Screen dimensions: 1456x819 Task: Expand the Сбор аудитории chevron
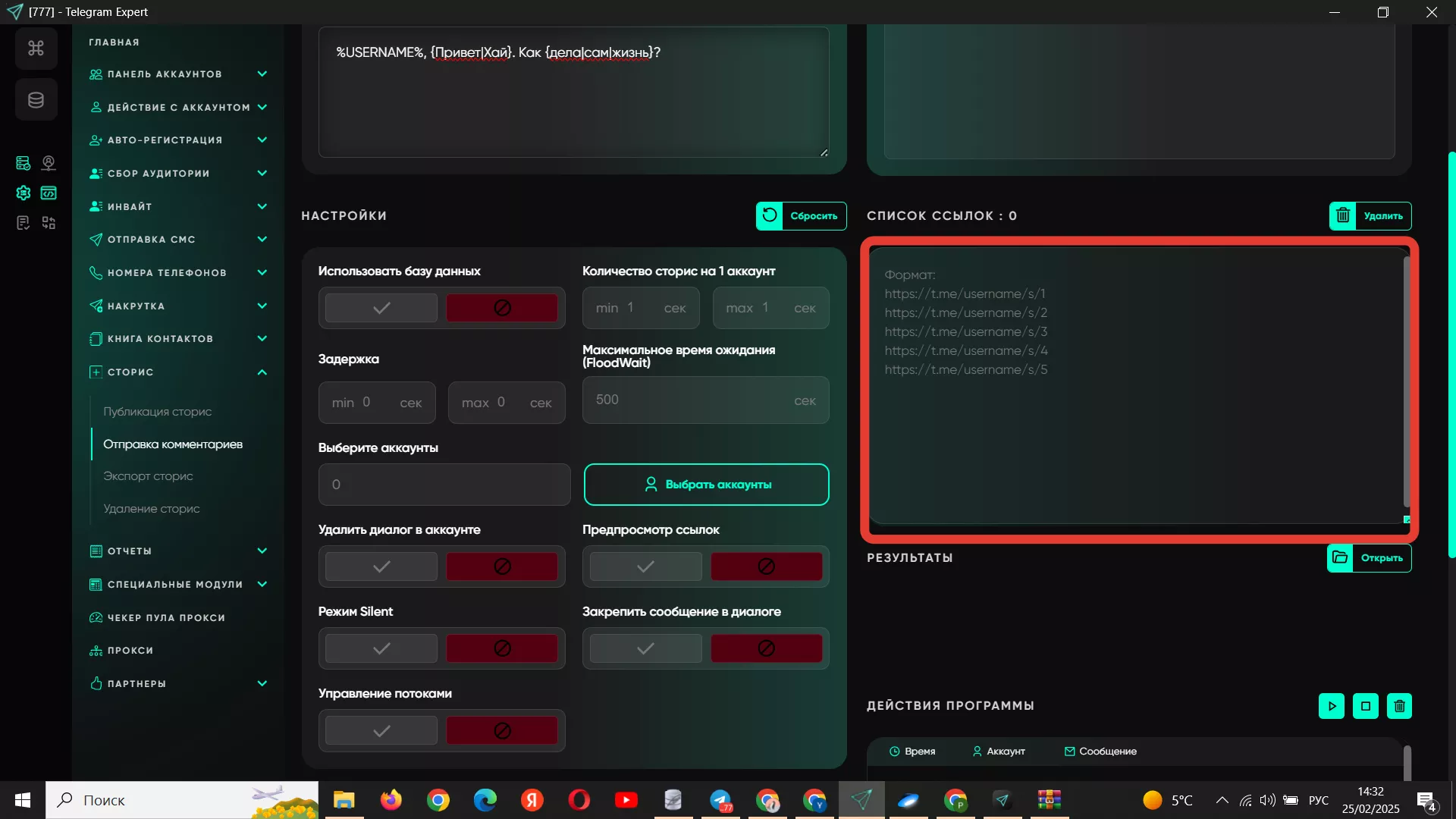(262, 173)
